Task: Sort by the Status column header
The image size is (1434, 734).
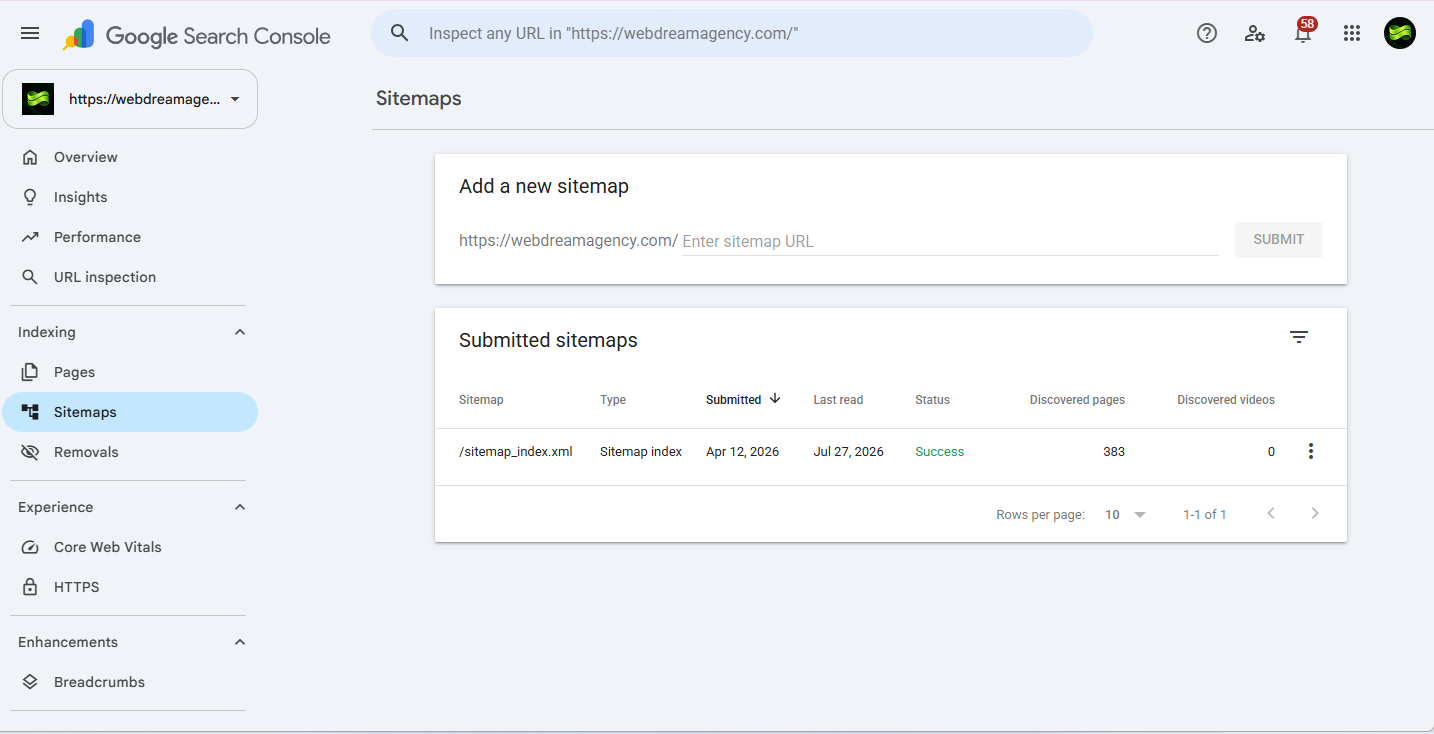Action: coord(932,400)
